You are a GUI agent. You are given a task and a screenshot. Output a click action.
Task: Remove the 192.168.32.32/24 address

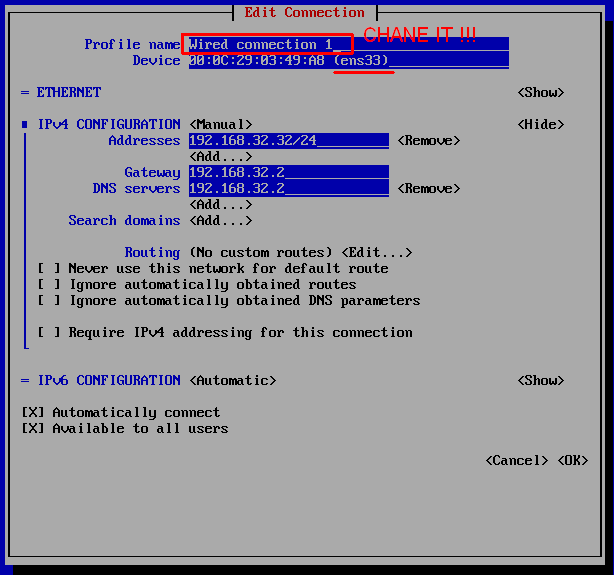429,141
